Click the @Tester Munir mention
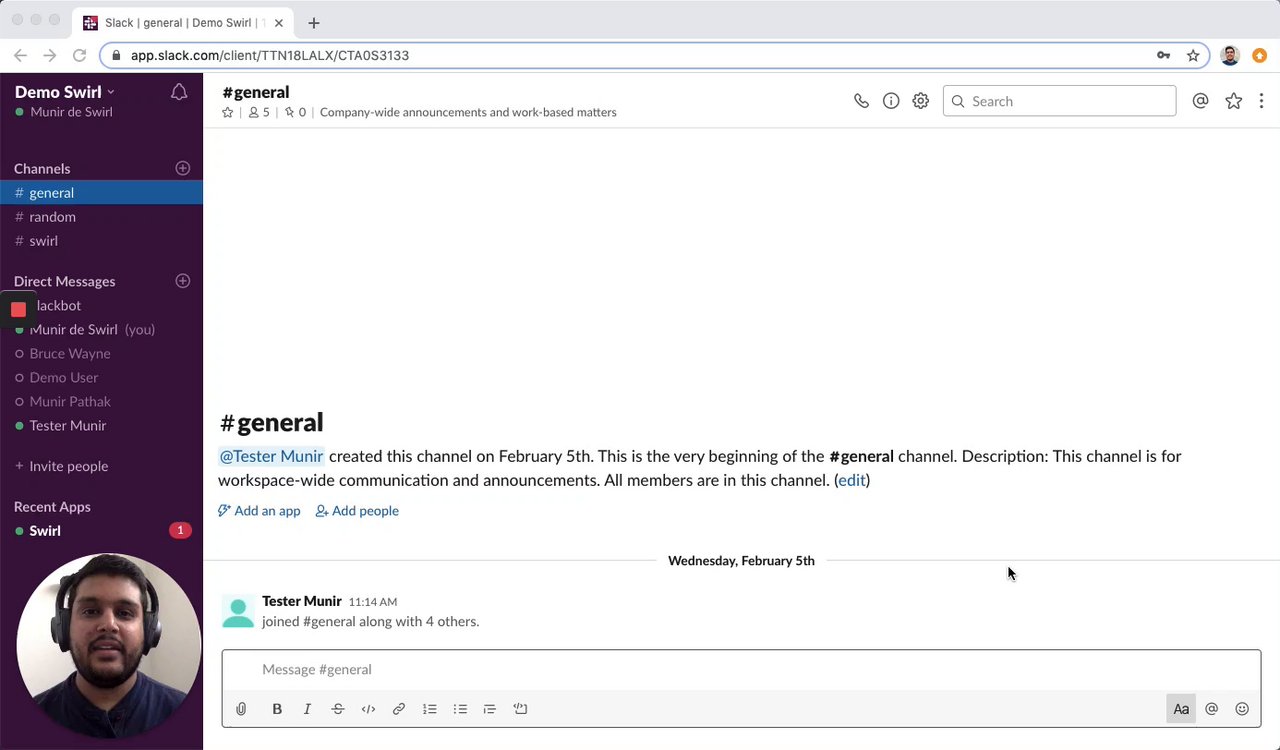This screenshot has height=750, width=1280. [271, 456]
